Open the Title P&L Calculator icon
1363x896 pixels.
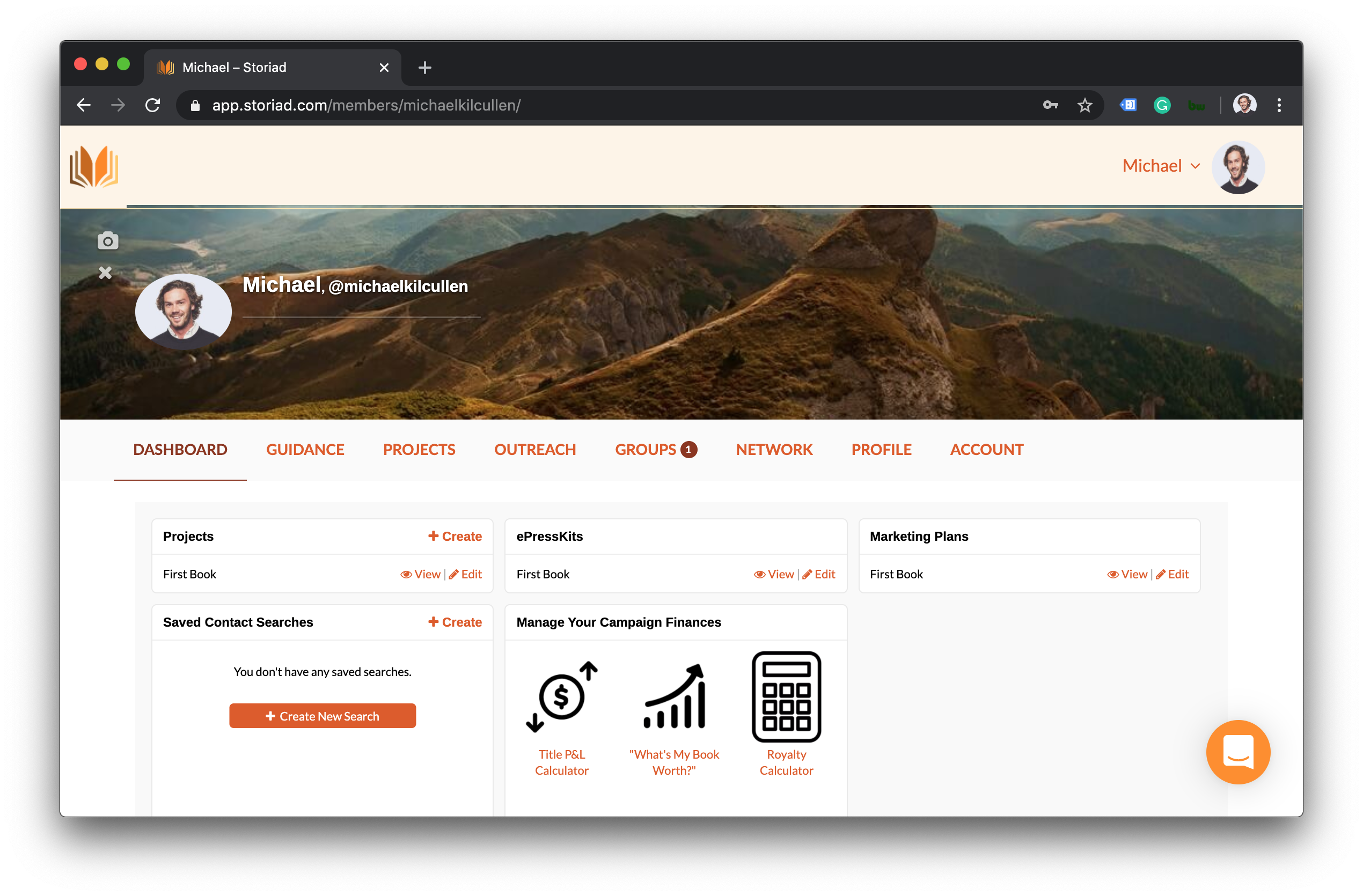click(561, 697)
